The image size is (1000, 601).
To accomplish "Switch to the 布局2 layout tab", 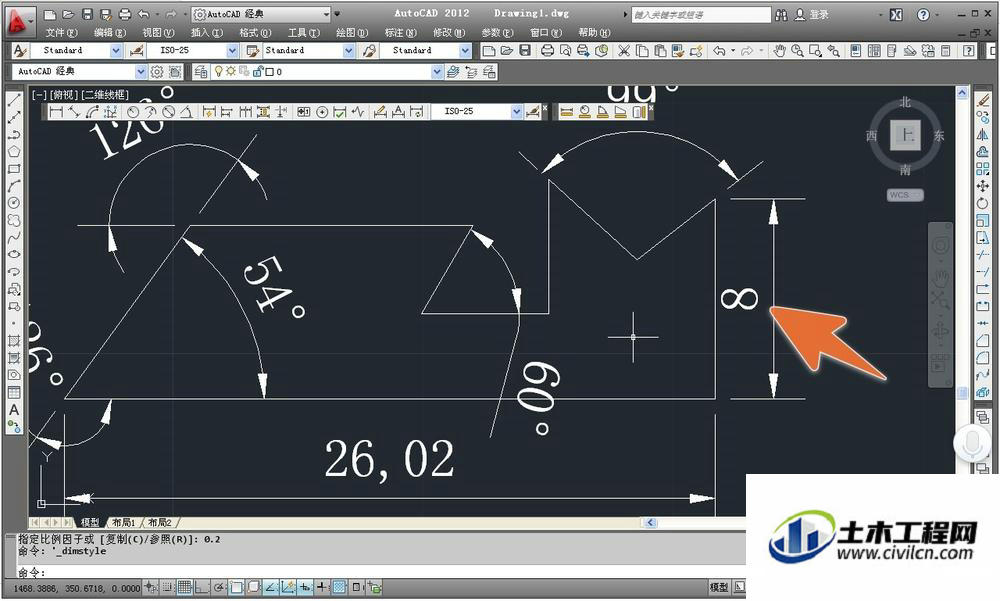I will [159, 523].
